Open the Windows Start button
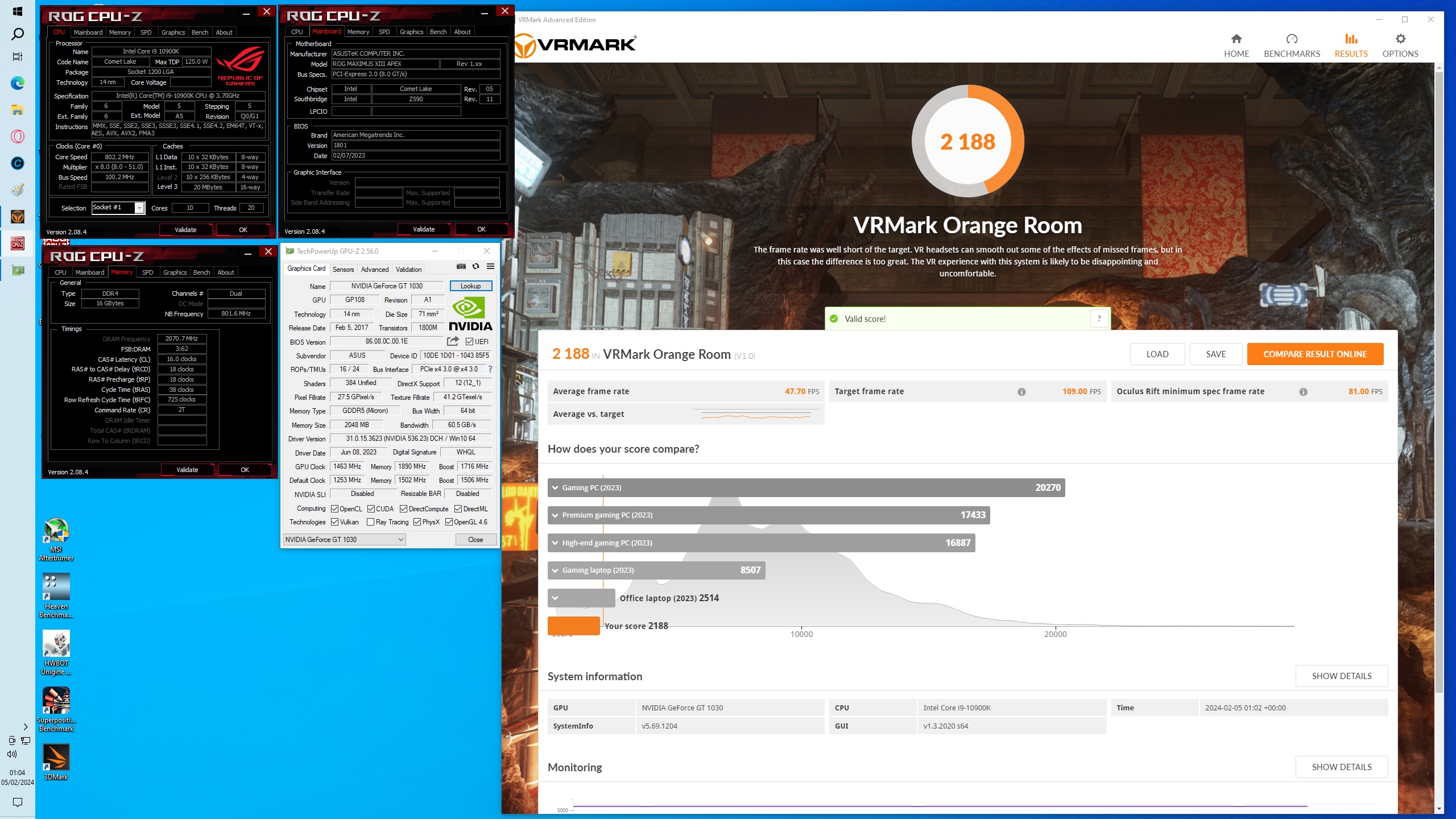The image size is (1456, 819). coord(18,11)
